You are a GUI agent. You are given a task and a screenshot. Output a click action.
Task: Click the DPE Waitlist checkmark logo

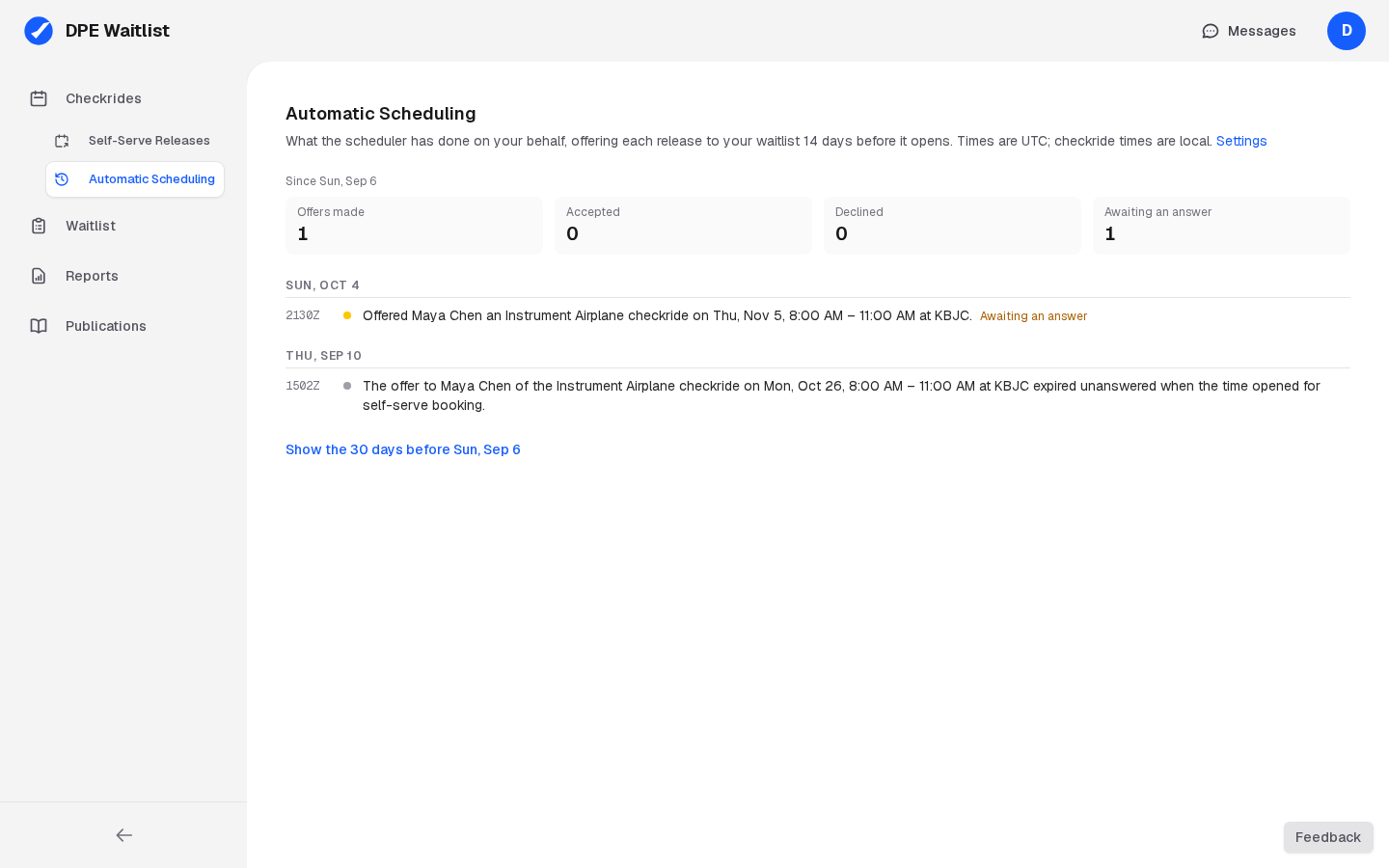pyautogui.click(x=39, y=31)
